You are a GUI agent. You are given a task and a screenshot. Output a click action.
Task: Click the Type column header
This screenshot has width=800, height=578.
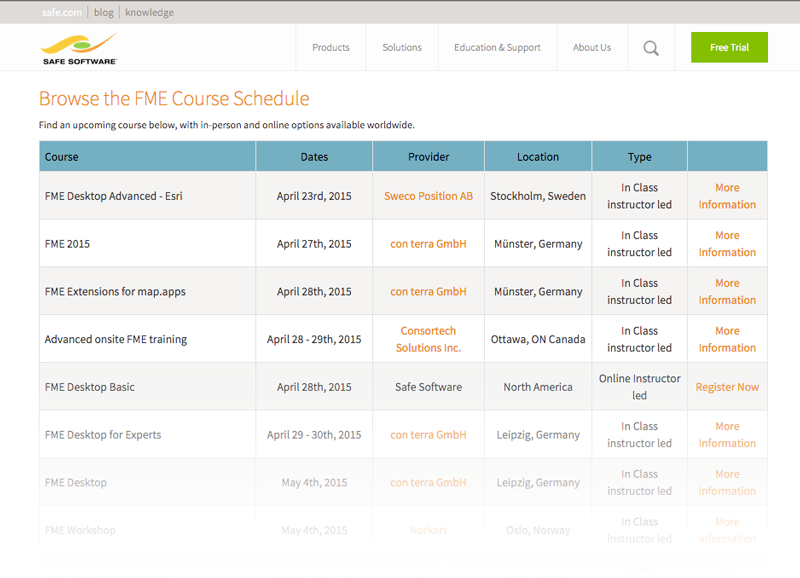tap(640, 157)
